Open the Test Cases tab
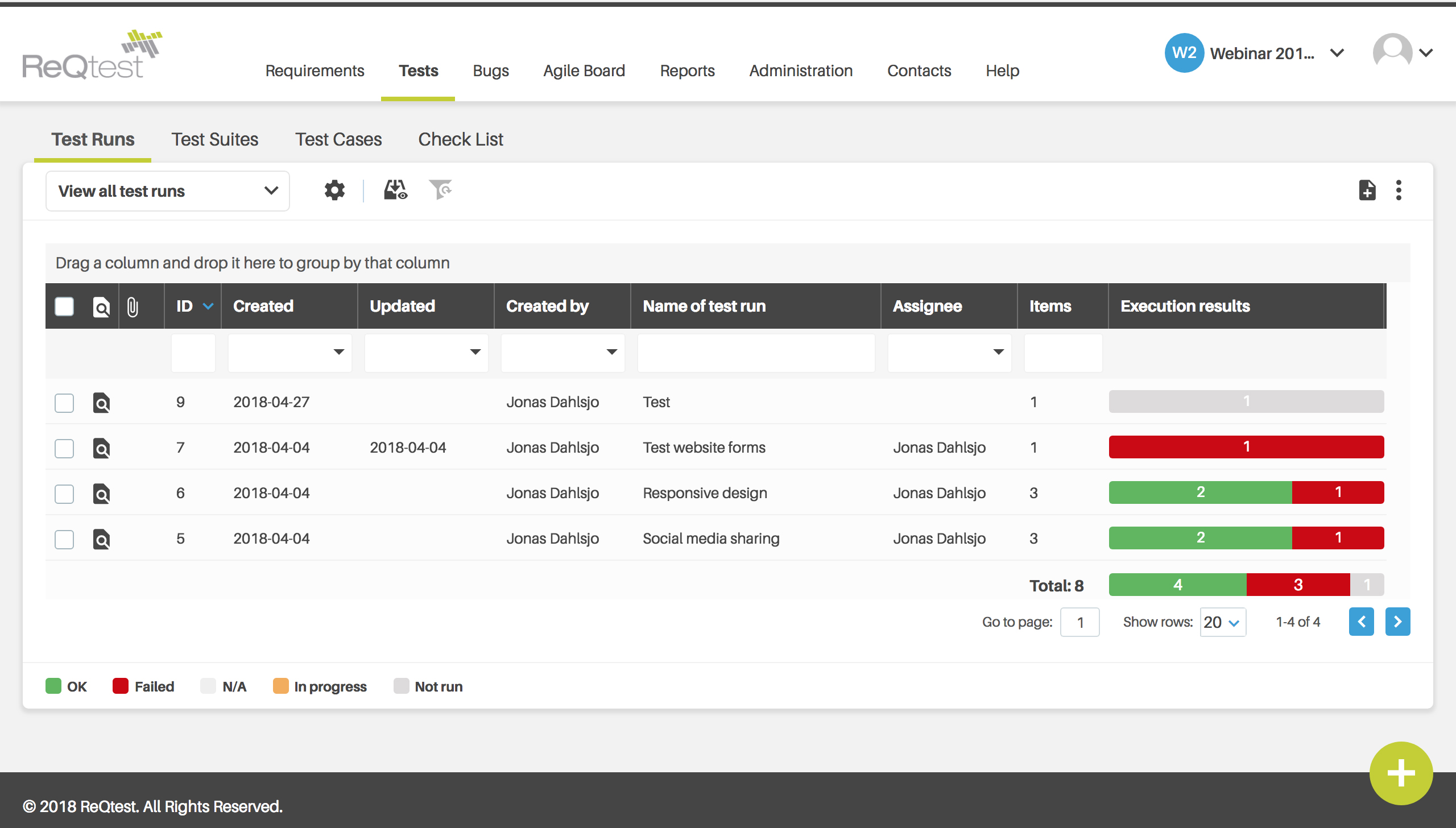The height and width of the screenshot is (828, 1456). click(337, 139)
